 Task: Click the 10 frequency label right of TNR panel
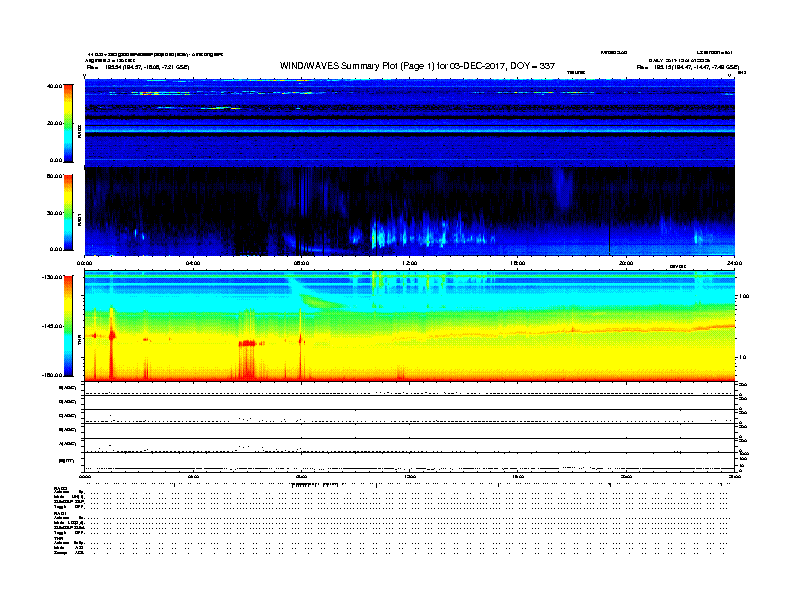[x=743, y=358]
